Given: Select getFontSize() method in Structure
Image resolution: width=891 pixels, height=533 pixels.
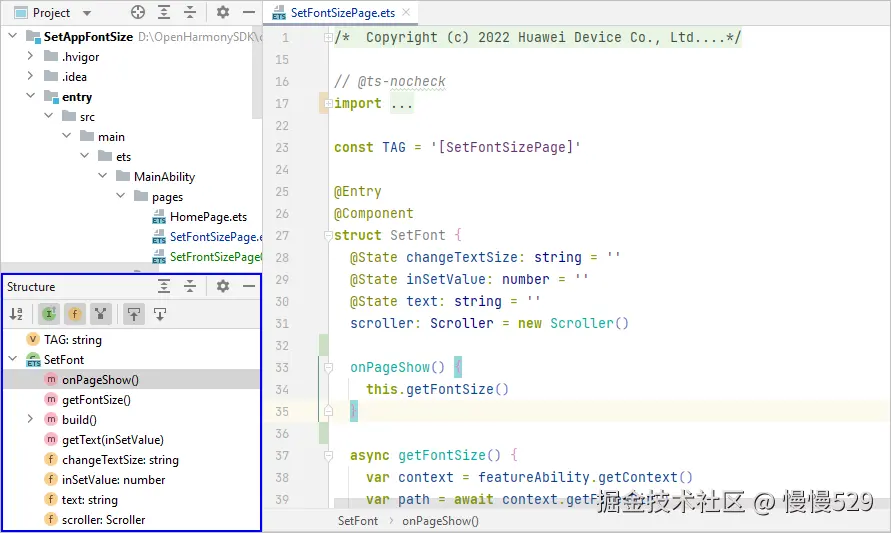Looking at the screenshot, I should [x=96, y=400].
